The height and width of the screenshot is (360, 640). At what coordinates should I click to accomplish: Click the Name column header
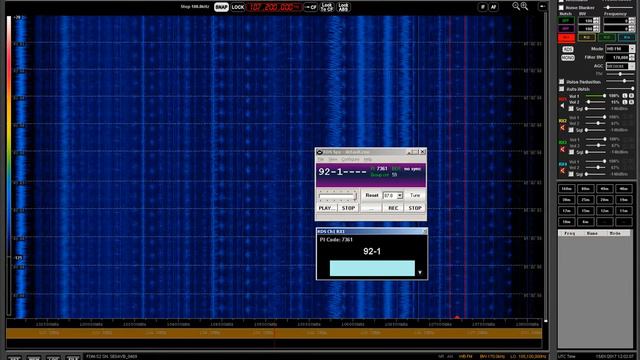point(592,233)
